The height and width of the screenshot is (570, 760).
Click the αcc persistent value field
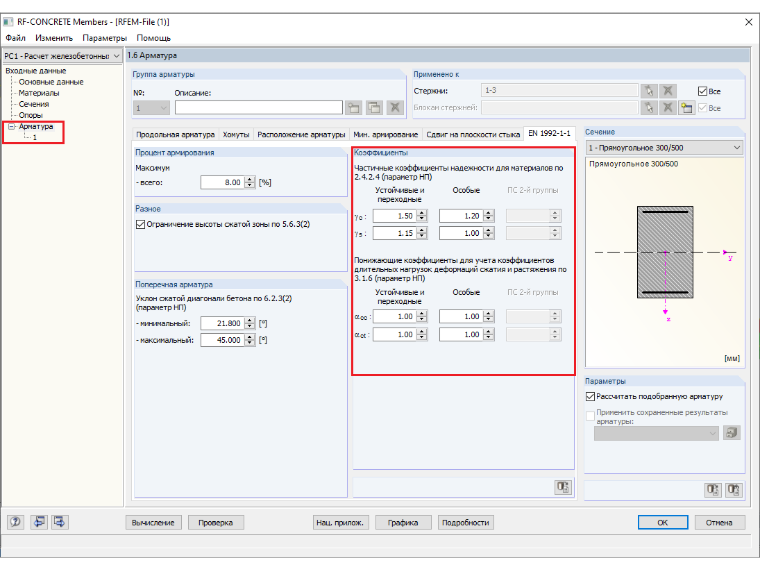tap(395, 317)
